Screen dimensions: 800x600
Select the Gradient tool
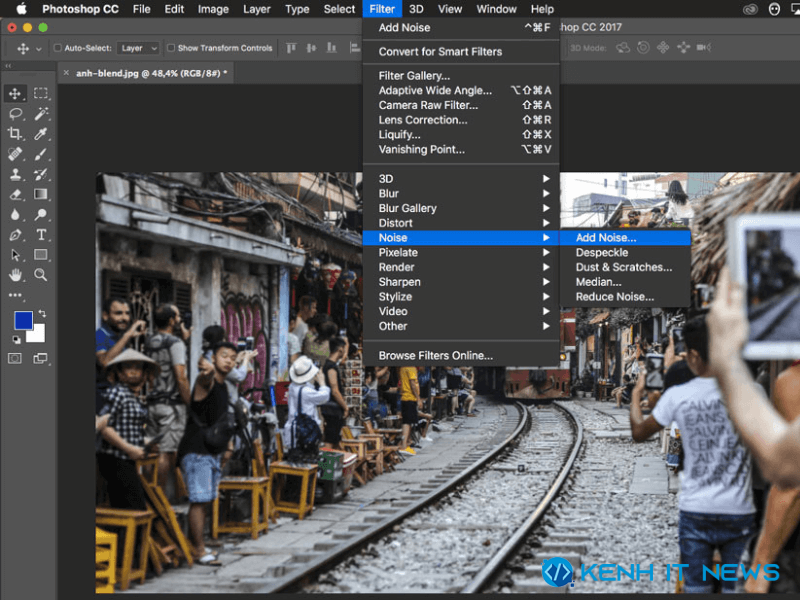point(41,194)
